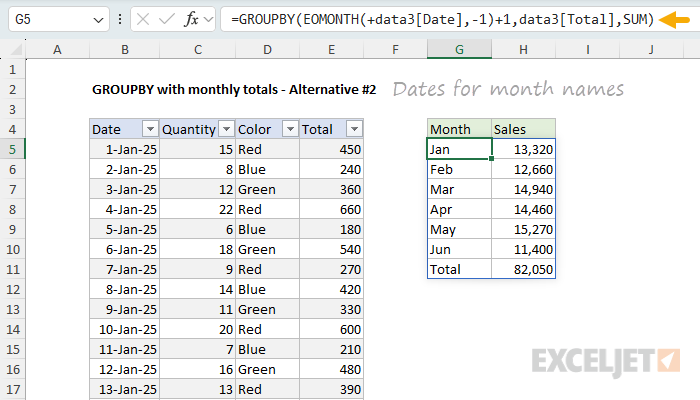Select row 1 header
This screenshot has height=400, width=700.
tap(12, 70)
